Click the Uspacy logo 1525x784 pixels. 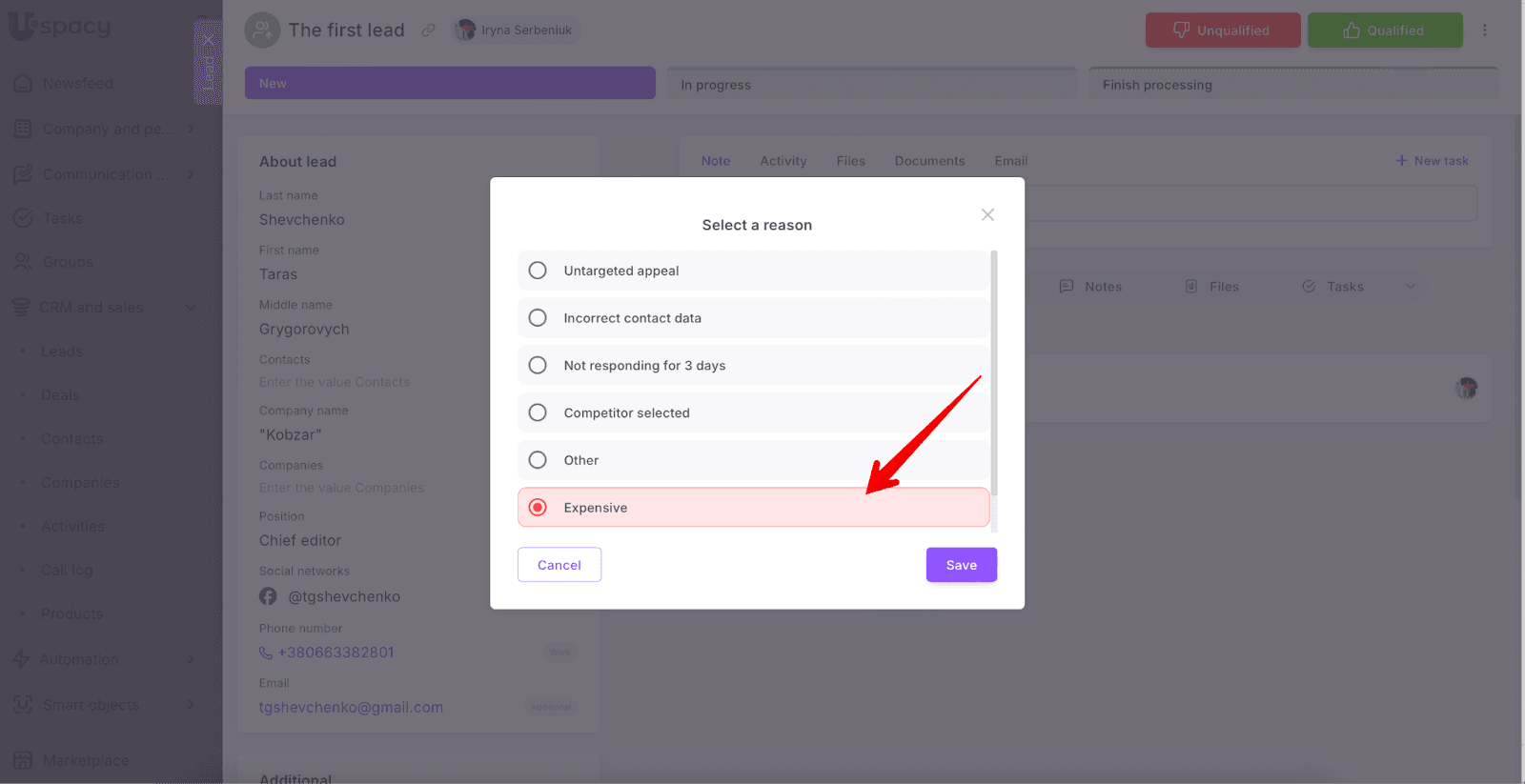(59, 27)
